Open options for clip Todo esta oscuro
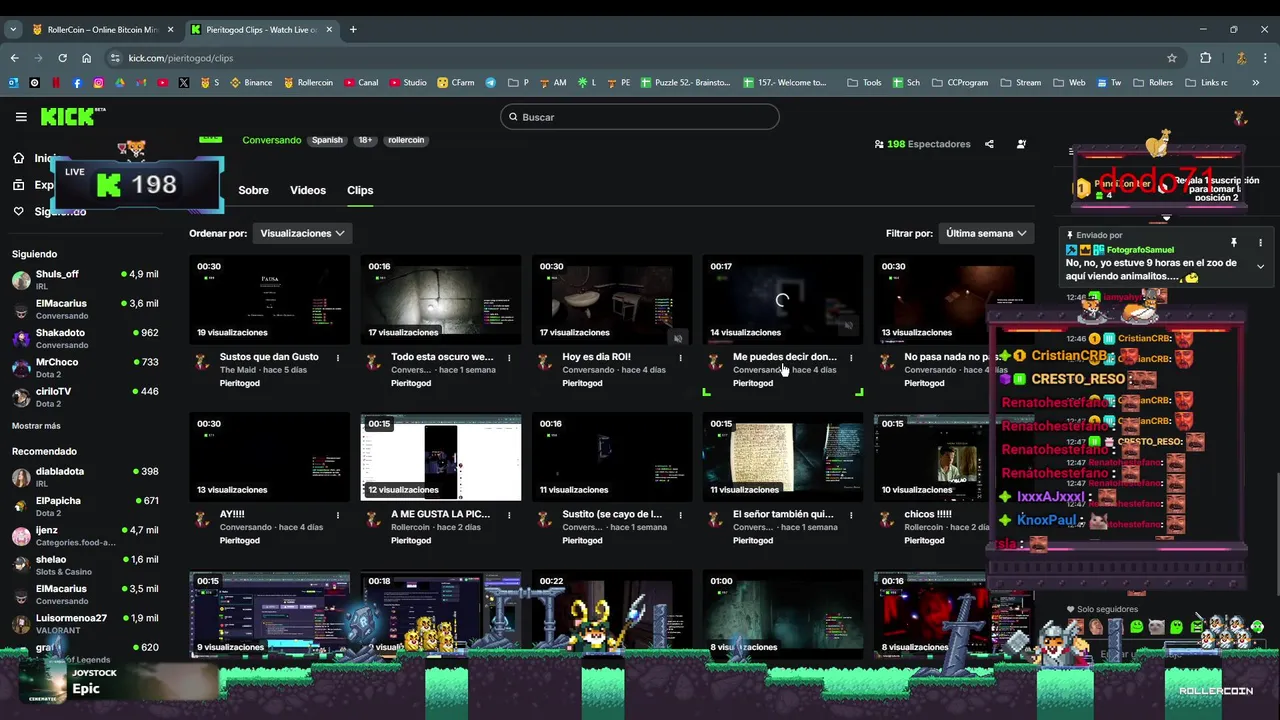Viewport: 1280px width, 720px height. tap(509, 357)
